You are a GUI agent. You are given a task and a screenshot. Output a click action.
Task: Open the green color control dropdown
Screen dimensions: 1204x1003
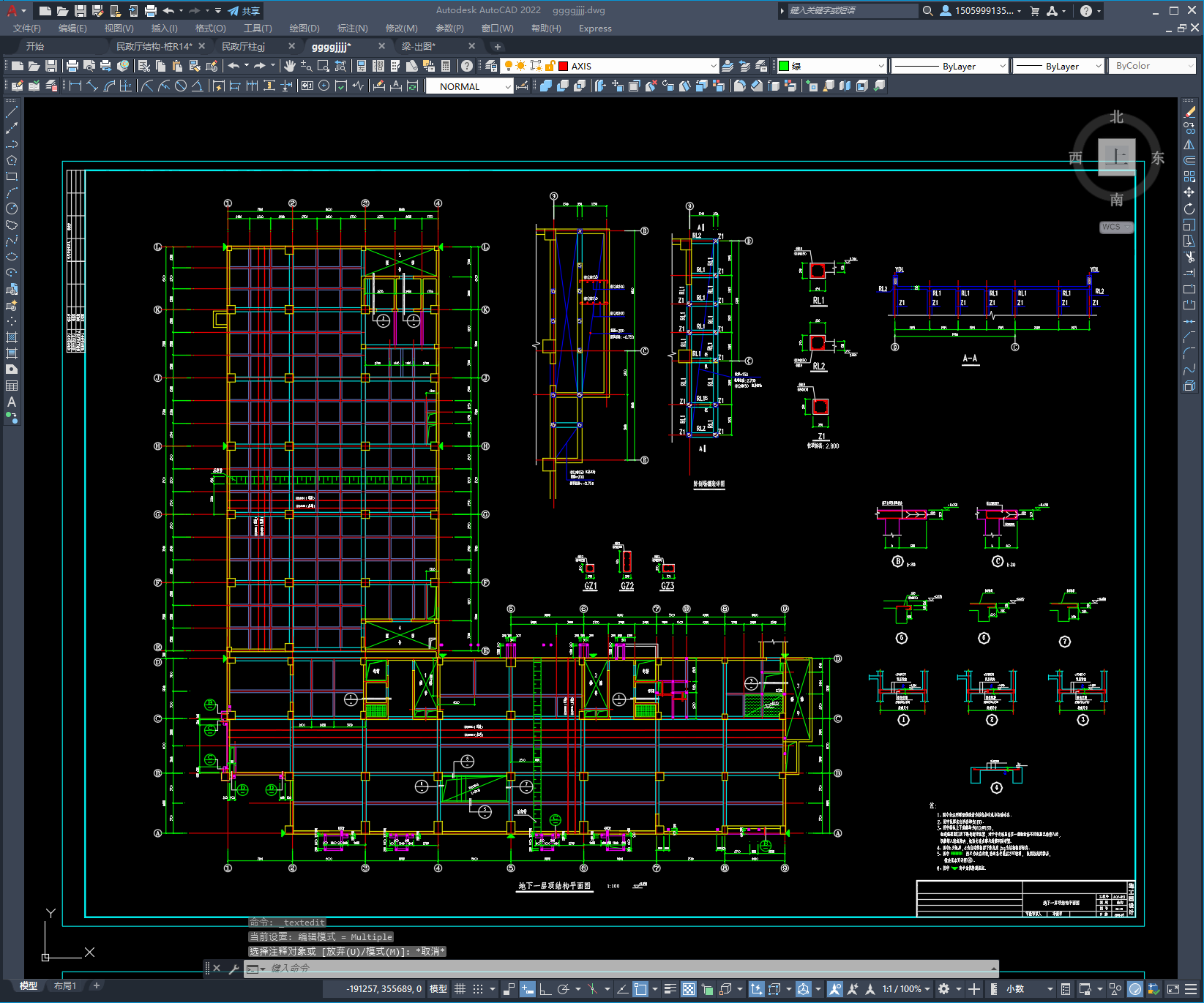coord(831,66)
